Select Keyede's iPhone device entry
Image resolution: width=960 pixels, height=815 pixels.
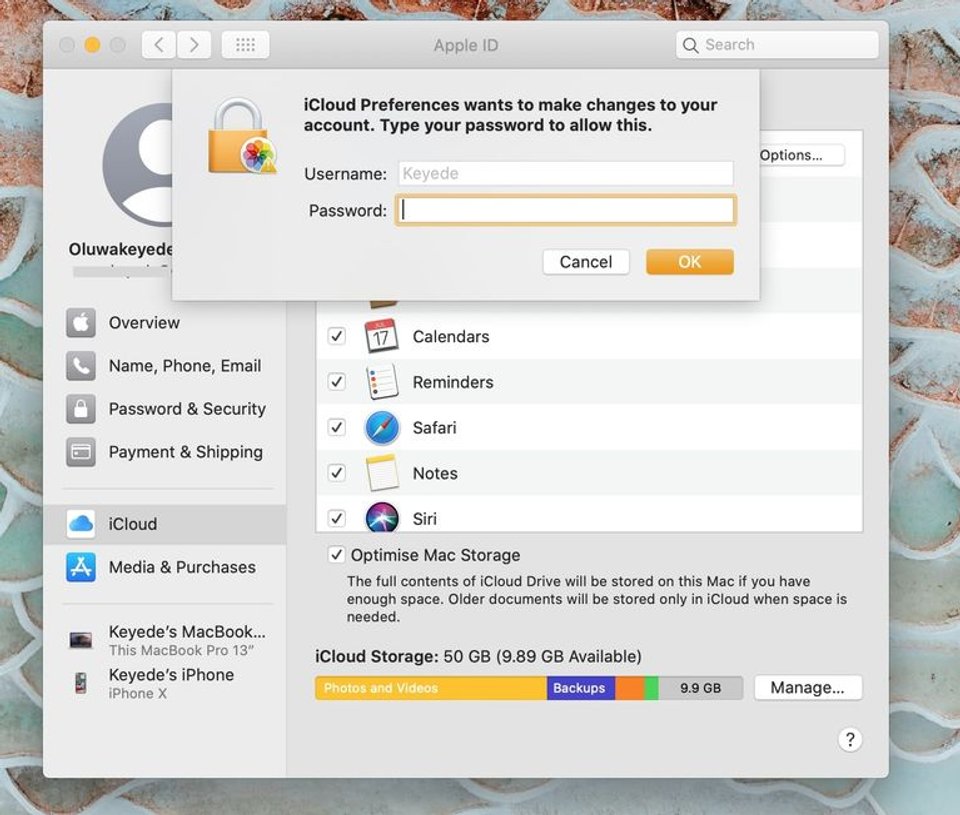pyautogui.click(x=165, y=683)
